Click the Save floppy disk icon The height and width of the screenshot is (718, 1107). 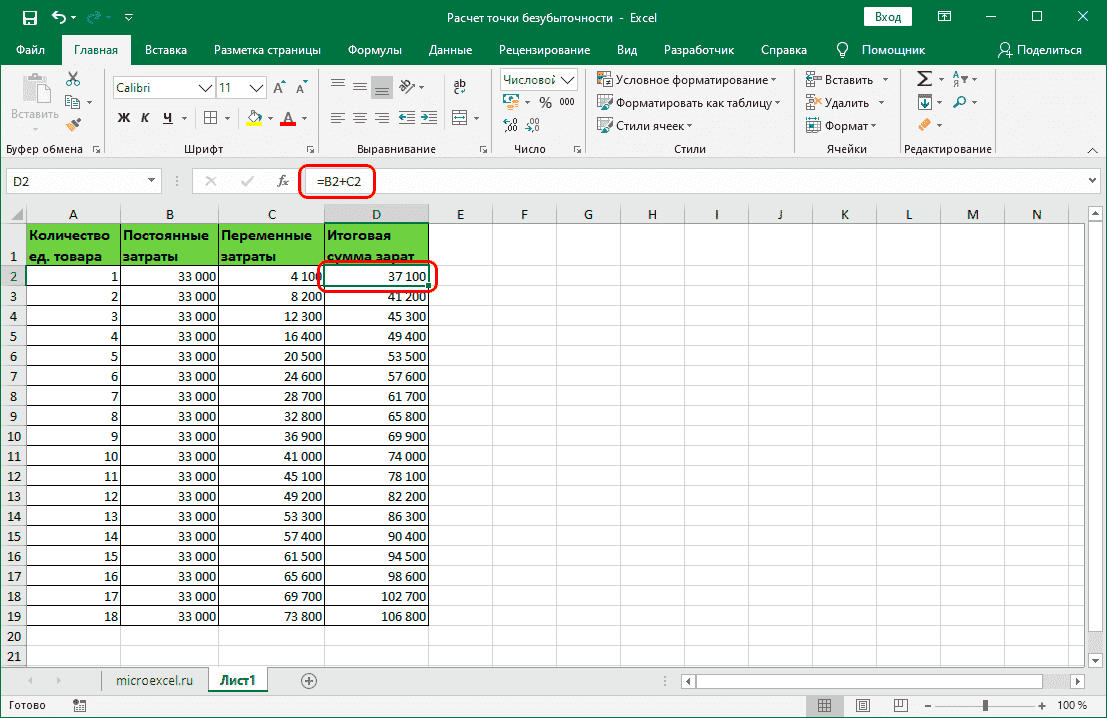click(x=29, y=18)
